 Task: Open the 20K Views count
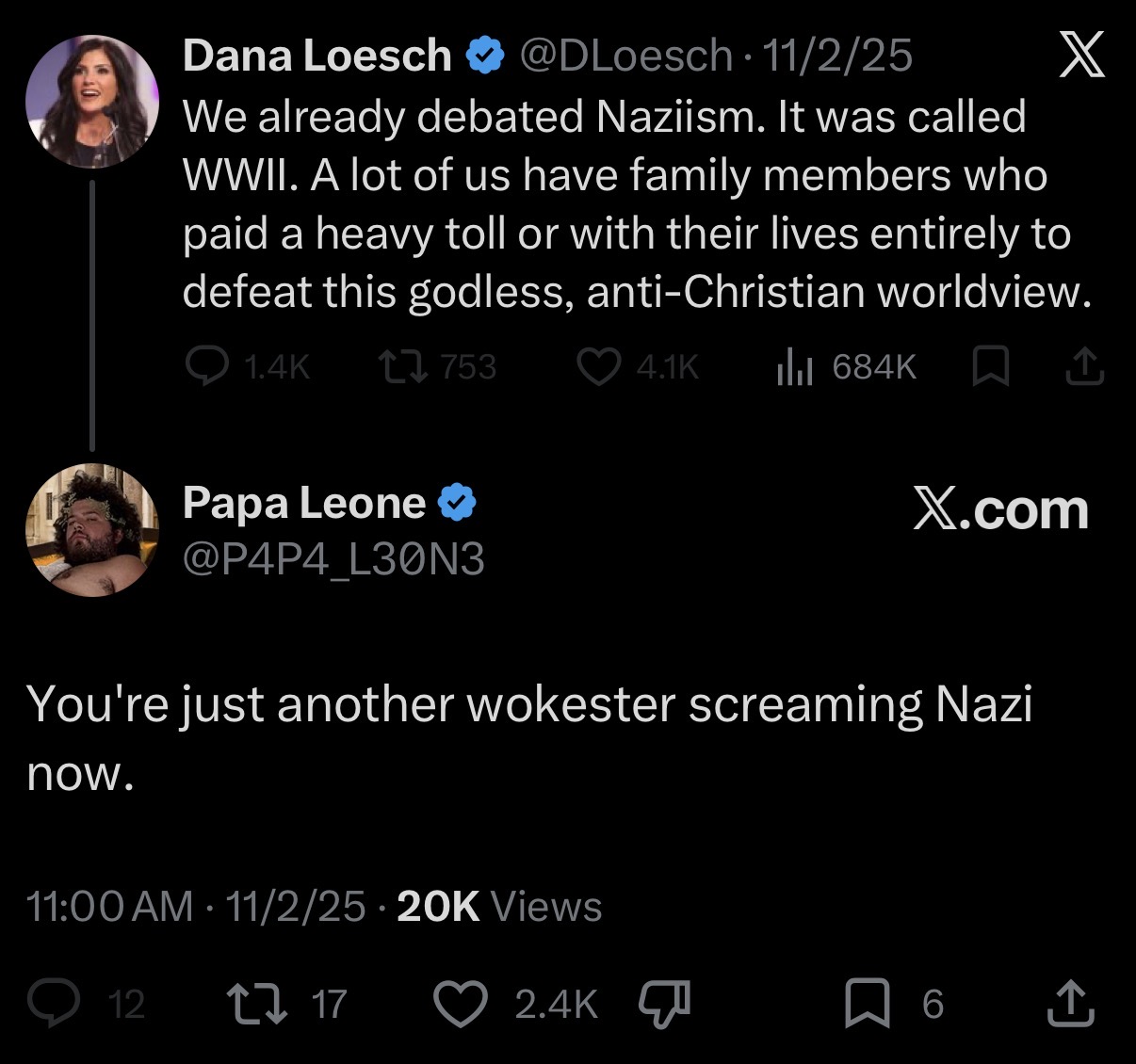[x=499, y=906]
